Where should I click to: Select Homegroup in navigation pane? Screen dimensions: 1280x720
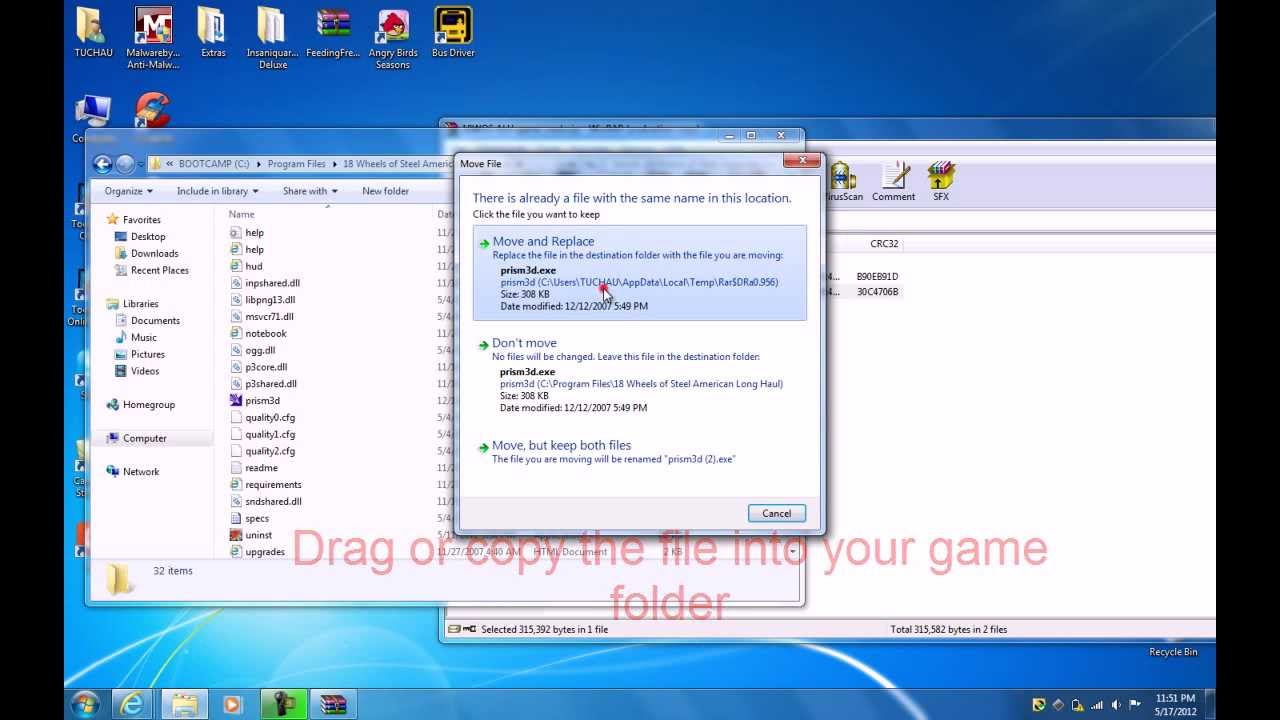[148, 405]
